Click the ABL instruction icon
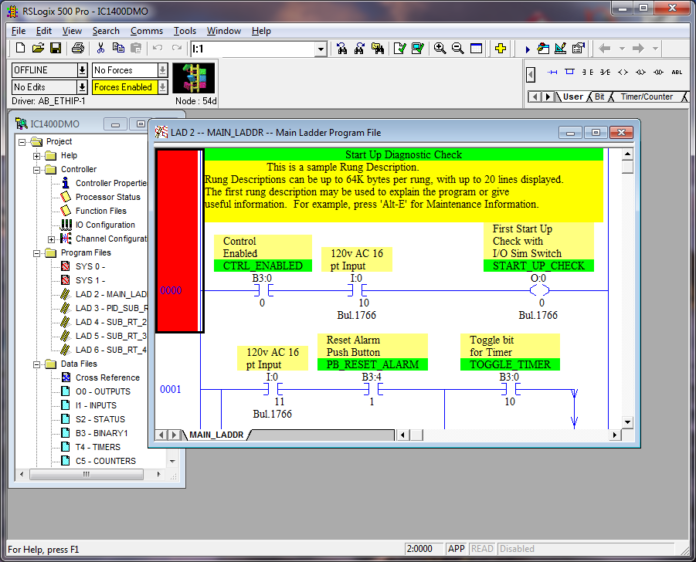This screenshot has width=696, height=562. click(x=676, y=72)
